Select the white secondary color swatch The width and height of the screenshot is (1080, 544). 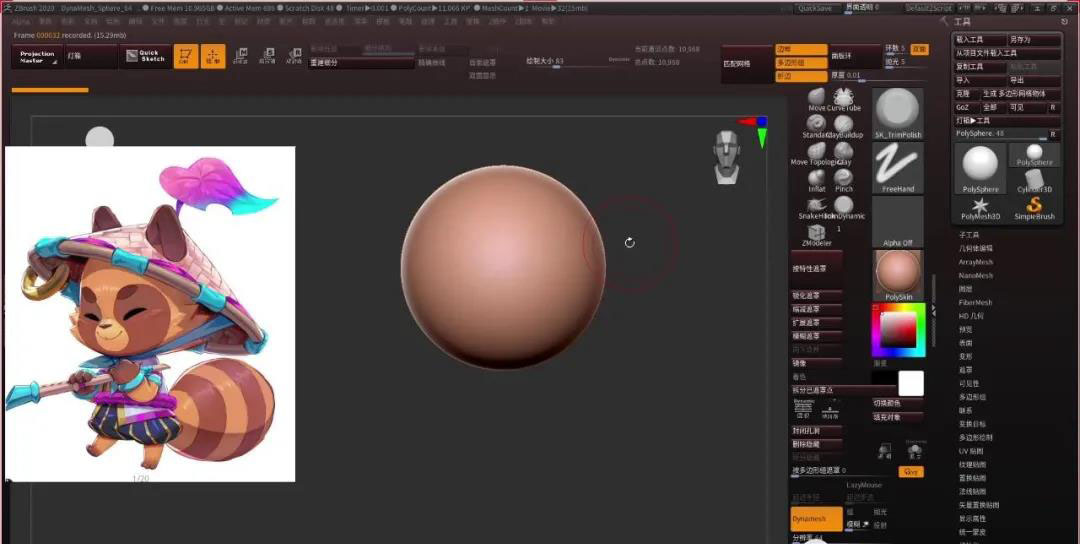[911, 383]
